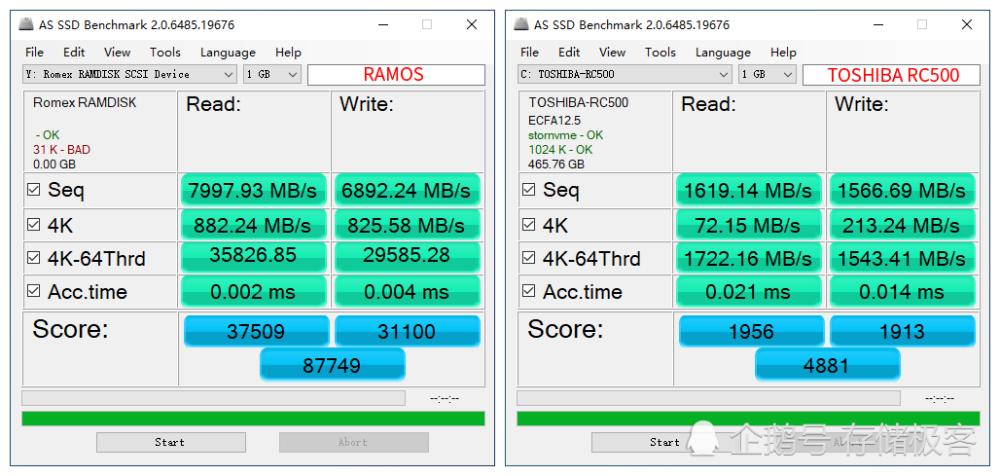Toggle the Acc.time checkbox in the TOSHIBA window

[529, 291]
